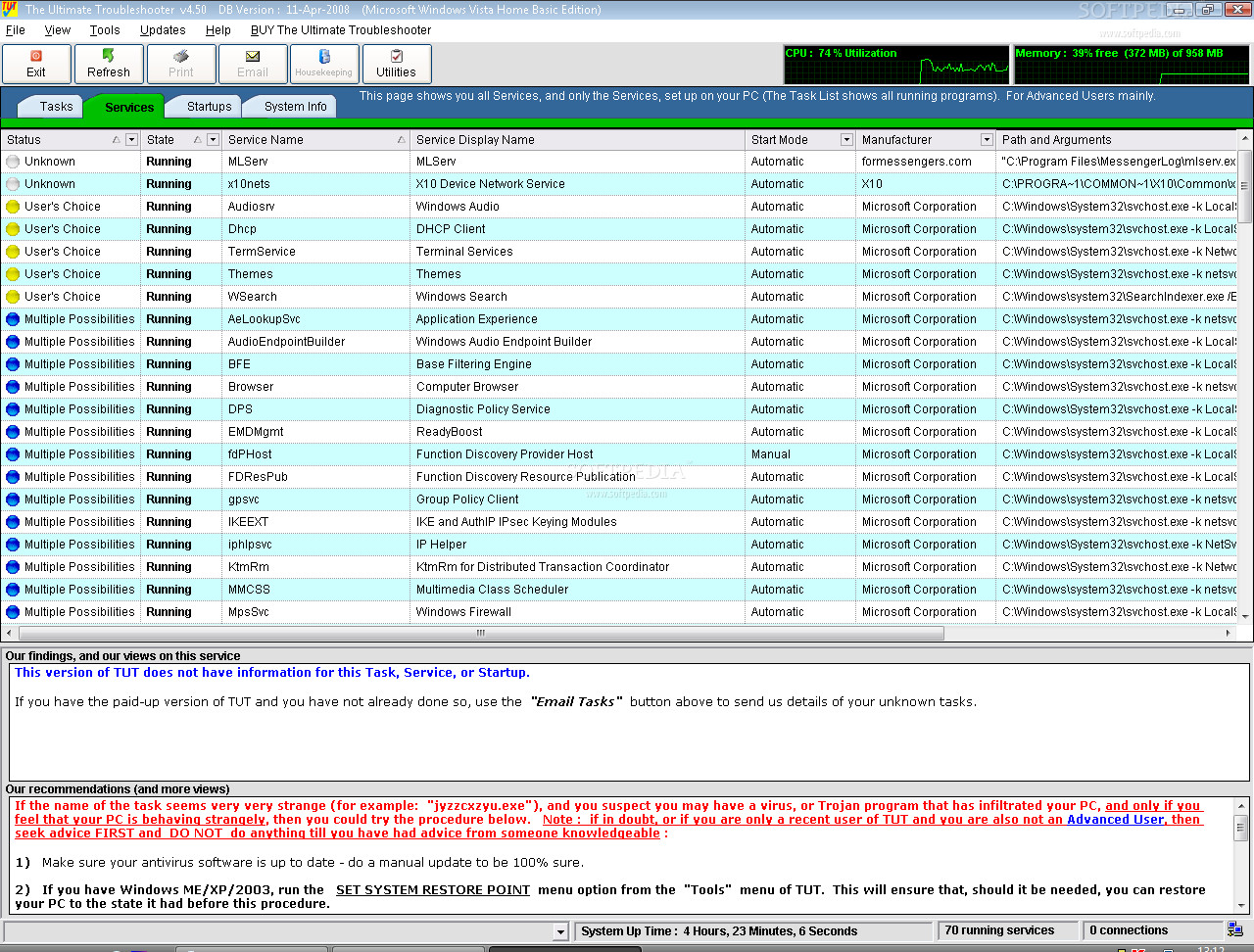1254x952 pixels.
Task: Click the blue status icon for AeLookupSvc
Action: pos(13,319)
